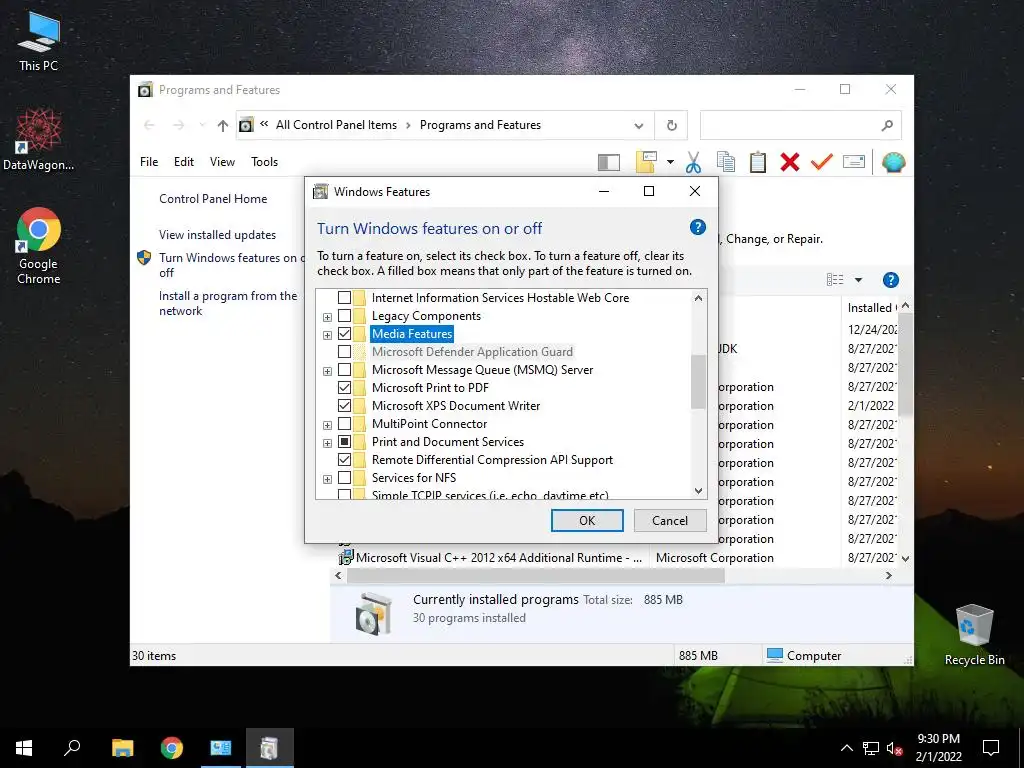Click the orange checkmark toolbar icon

(822, 162)
